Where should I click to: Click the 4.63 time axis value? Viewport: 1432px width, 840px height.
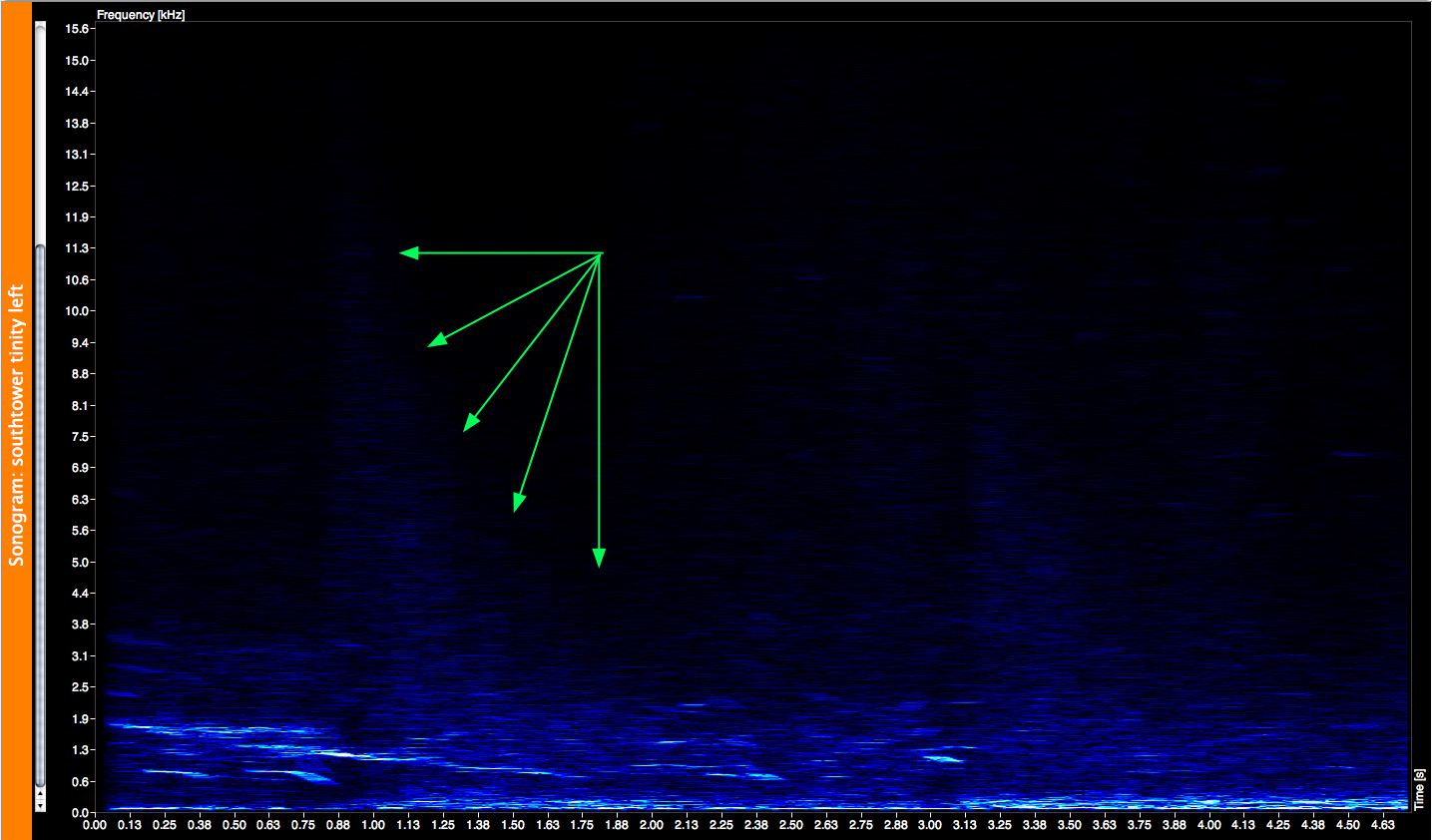1382,825
